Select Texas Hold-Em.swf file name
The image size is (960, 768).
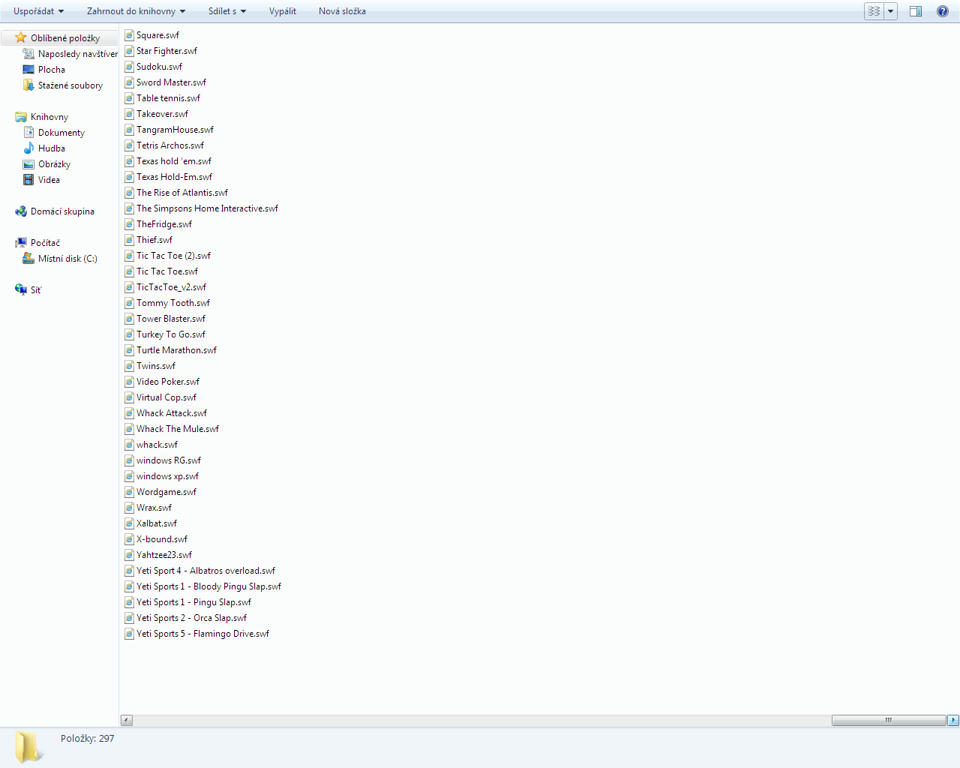point(174,177)
